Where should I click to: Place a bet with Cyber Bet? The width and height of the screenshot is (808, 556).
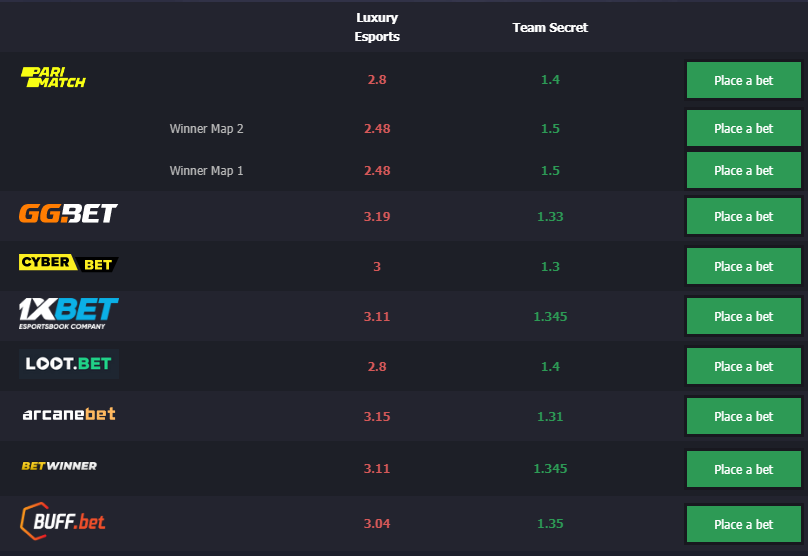pyautogui.click(x=744, y=266)
